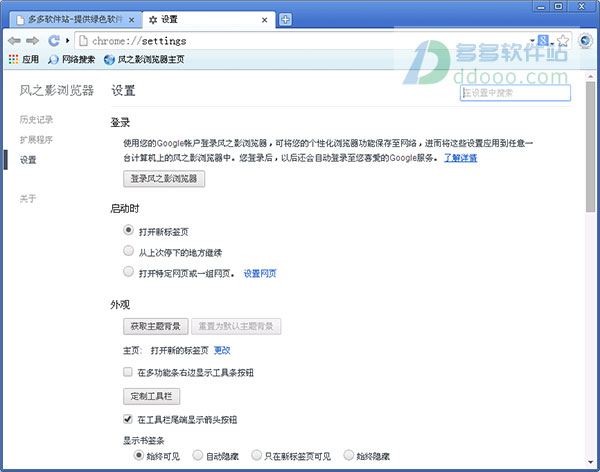
Task: Select 从上次停下的地方继续 radio option
Action: click(129, 251)
